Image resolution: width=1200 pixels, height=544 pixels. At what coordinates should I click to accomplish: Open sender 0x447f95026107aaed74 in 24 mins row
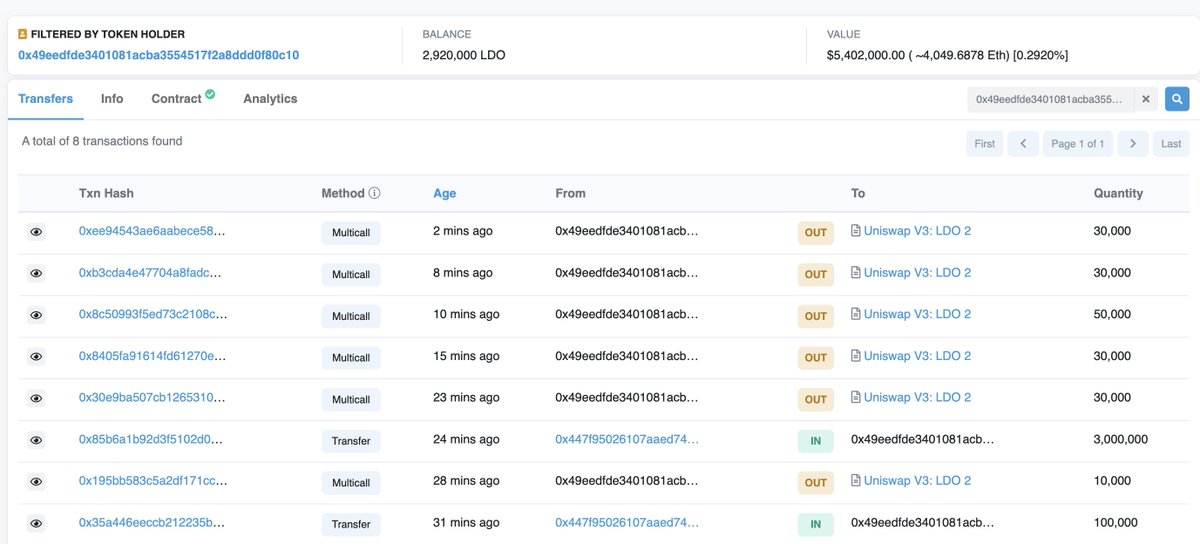pyautogui.click(x=627, y=439)
